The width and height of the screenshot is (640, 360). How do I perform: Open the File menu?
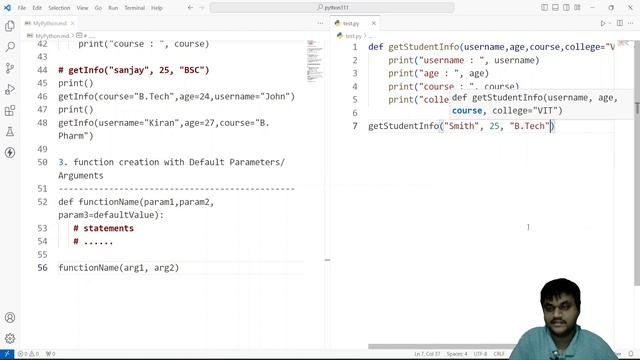click(22, 8)
